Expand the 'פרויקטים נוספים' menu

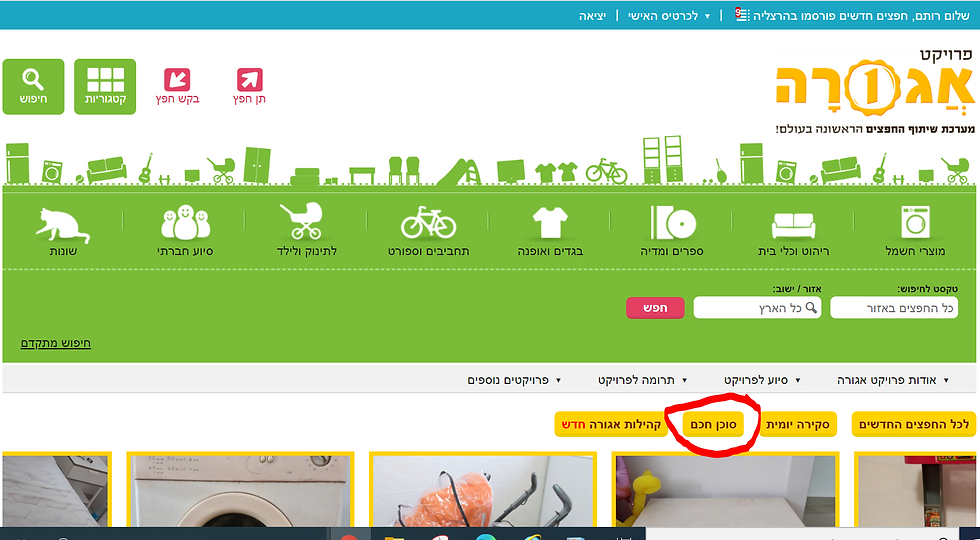[514, 380]
